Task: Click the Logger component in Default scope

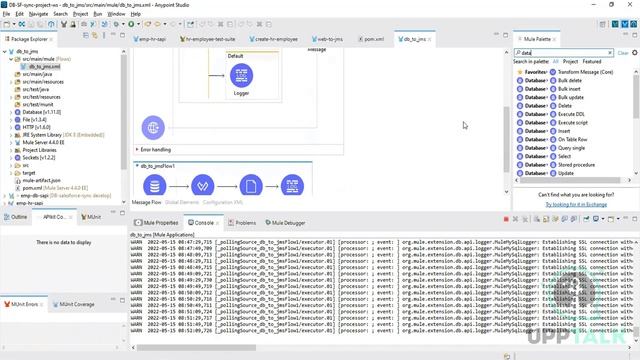Action: coord(241,76)
